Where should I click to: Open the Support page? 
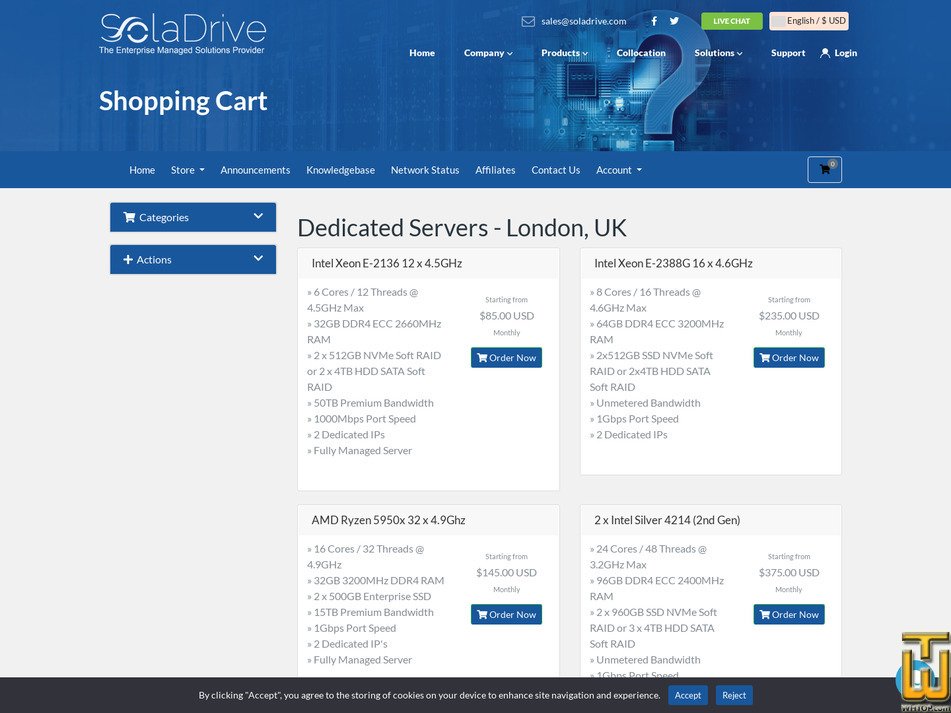point(788,53)
